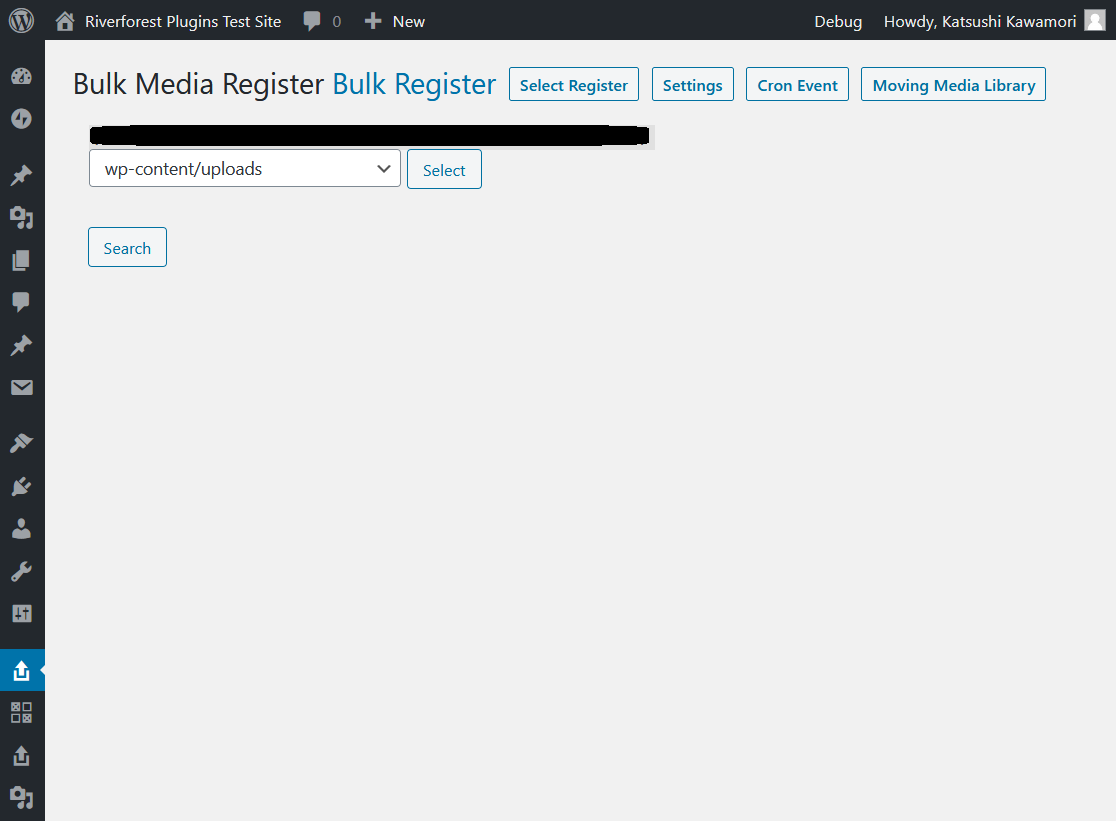This screenshot has height=821, width=1116.
Task: Open the pin icon directly above the Media icon
Action: click(21, 175)
